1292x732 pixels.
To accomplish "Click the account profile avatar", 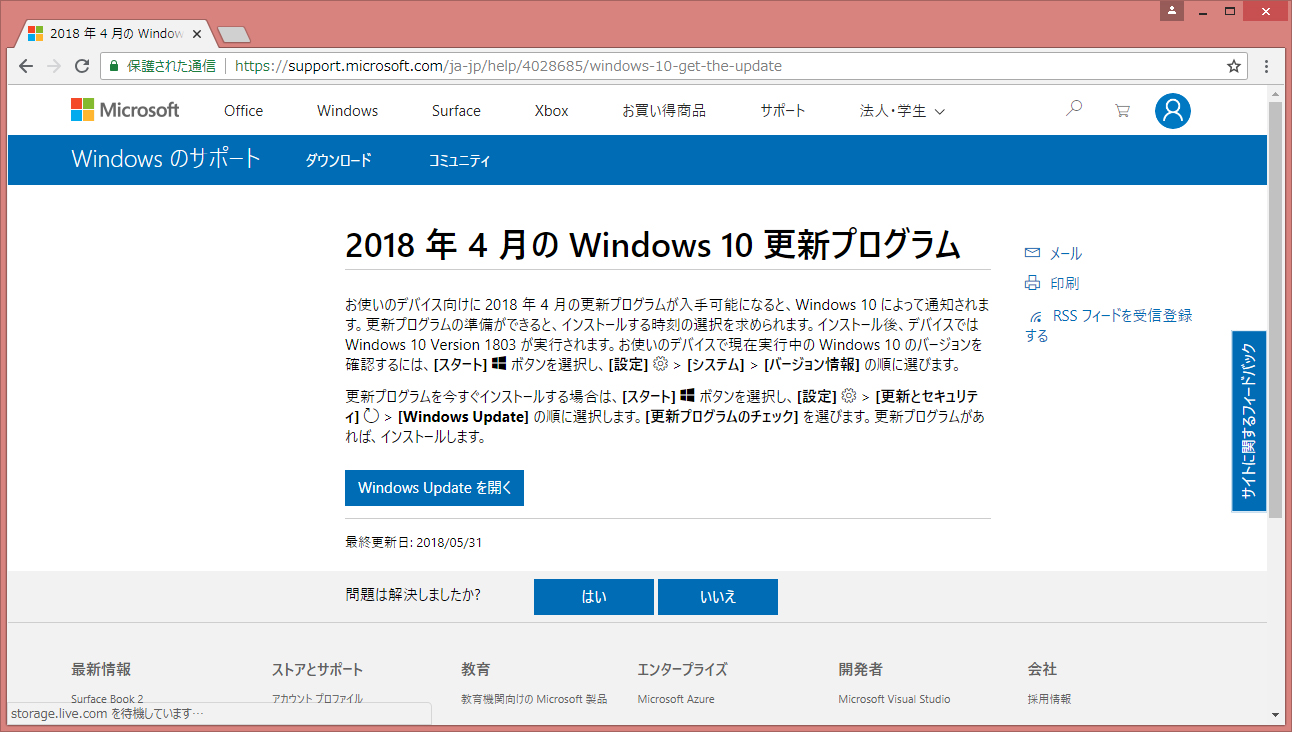I will [1172, 111].
